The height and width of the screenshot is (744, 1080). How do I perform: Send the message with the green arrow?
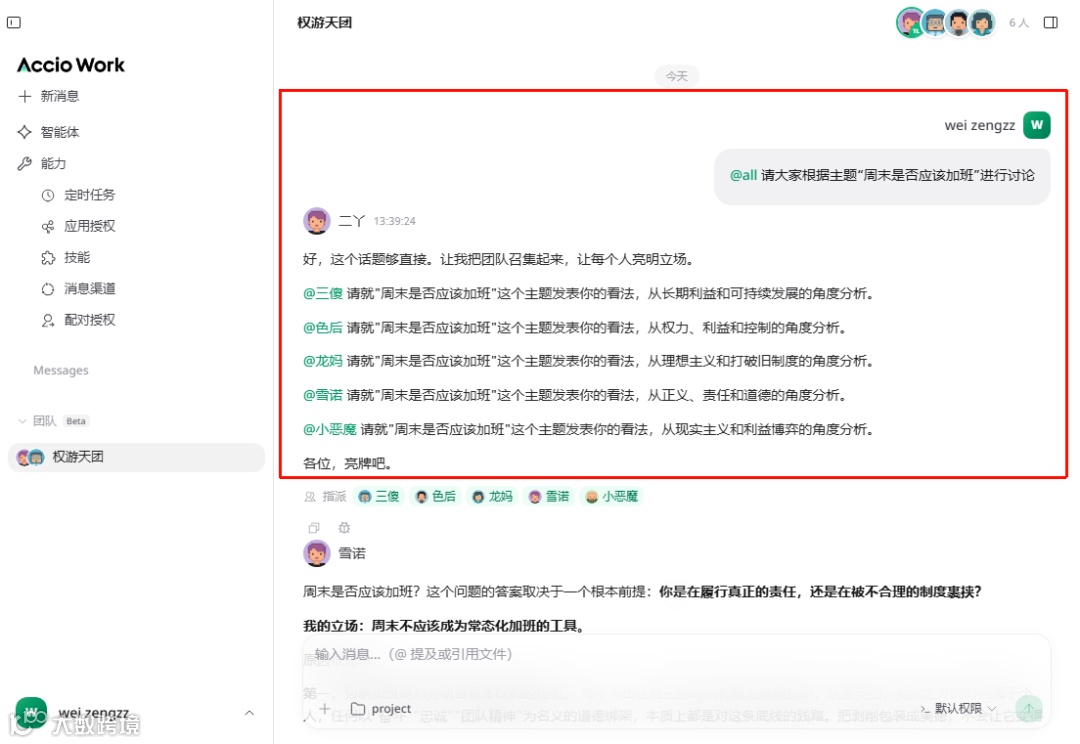point(1029,709)
